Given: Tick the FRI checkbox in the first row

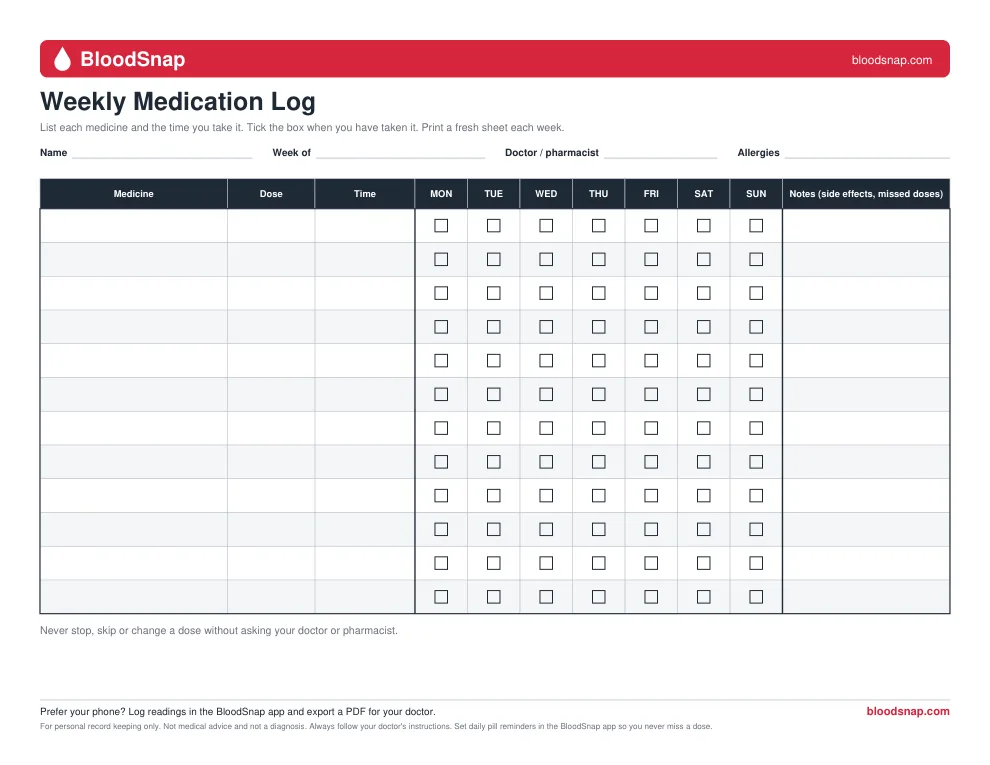Looking at the screenshot, I should click(651, 225).
